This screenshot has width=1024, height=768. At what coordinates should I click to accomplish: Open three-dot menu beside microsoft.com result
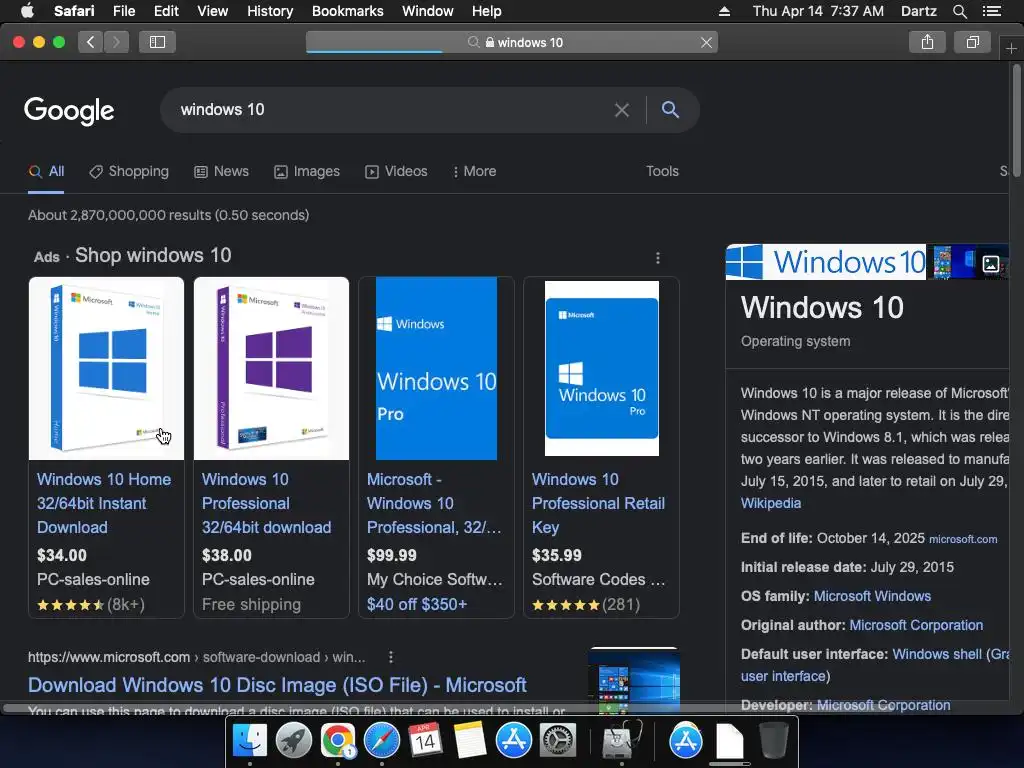(x=391, y=657)
